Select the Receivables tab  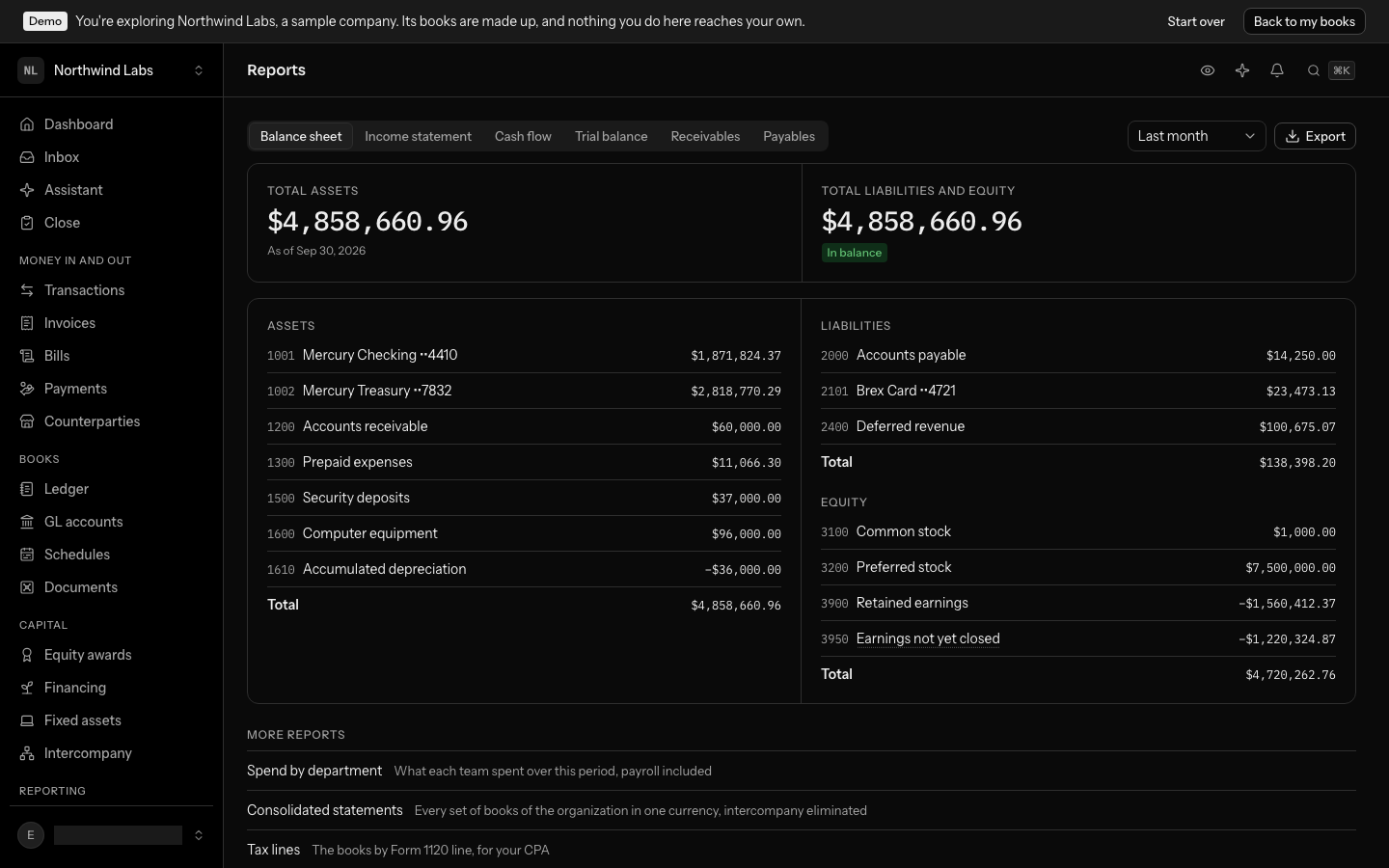tap(705, 136)
